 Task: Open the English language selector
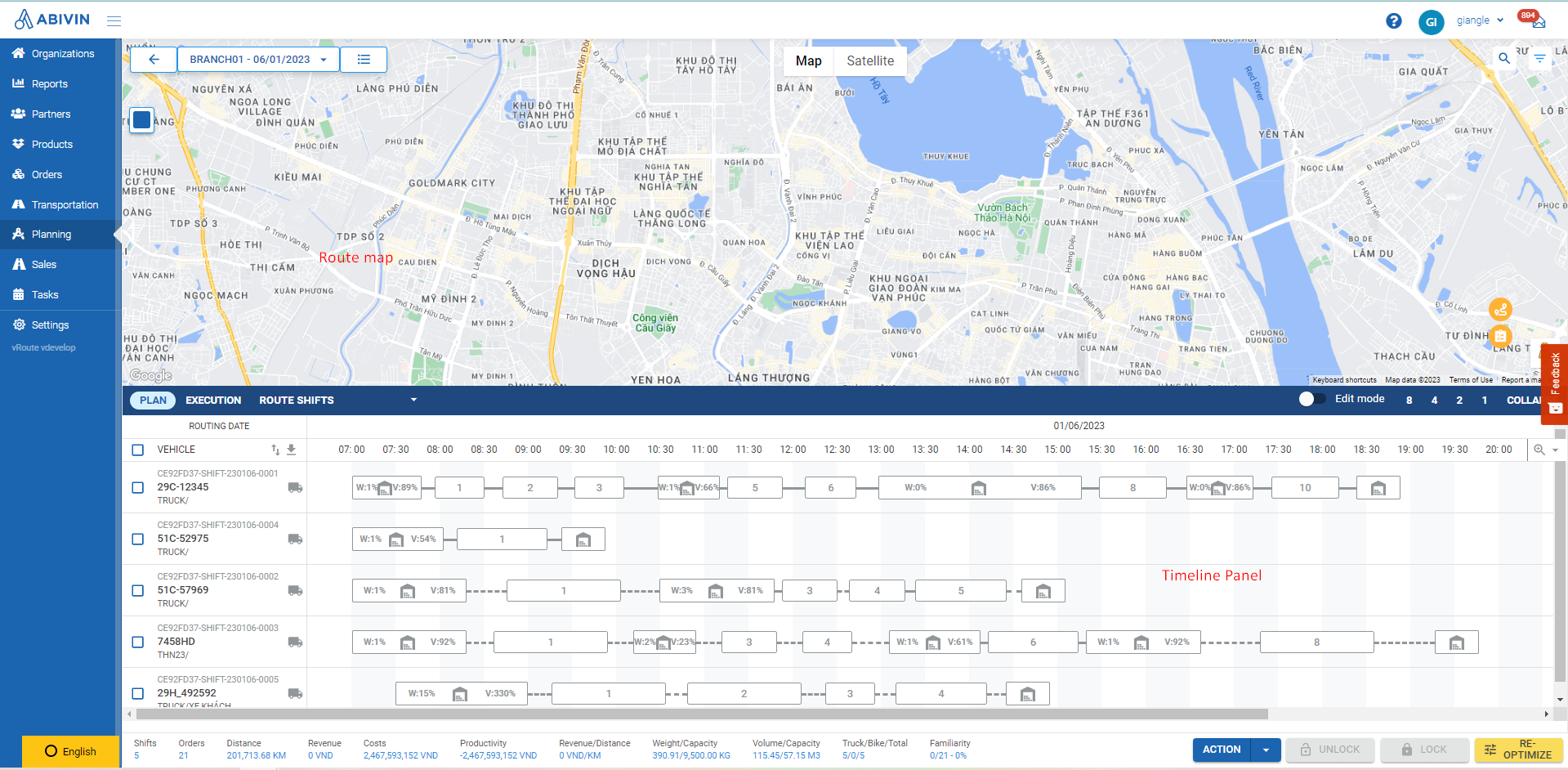(70, 751)
